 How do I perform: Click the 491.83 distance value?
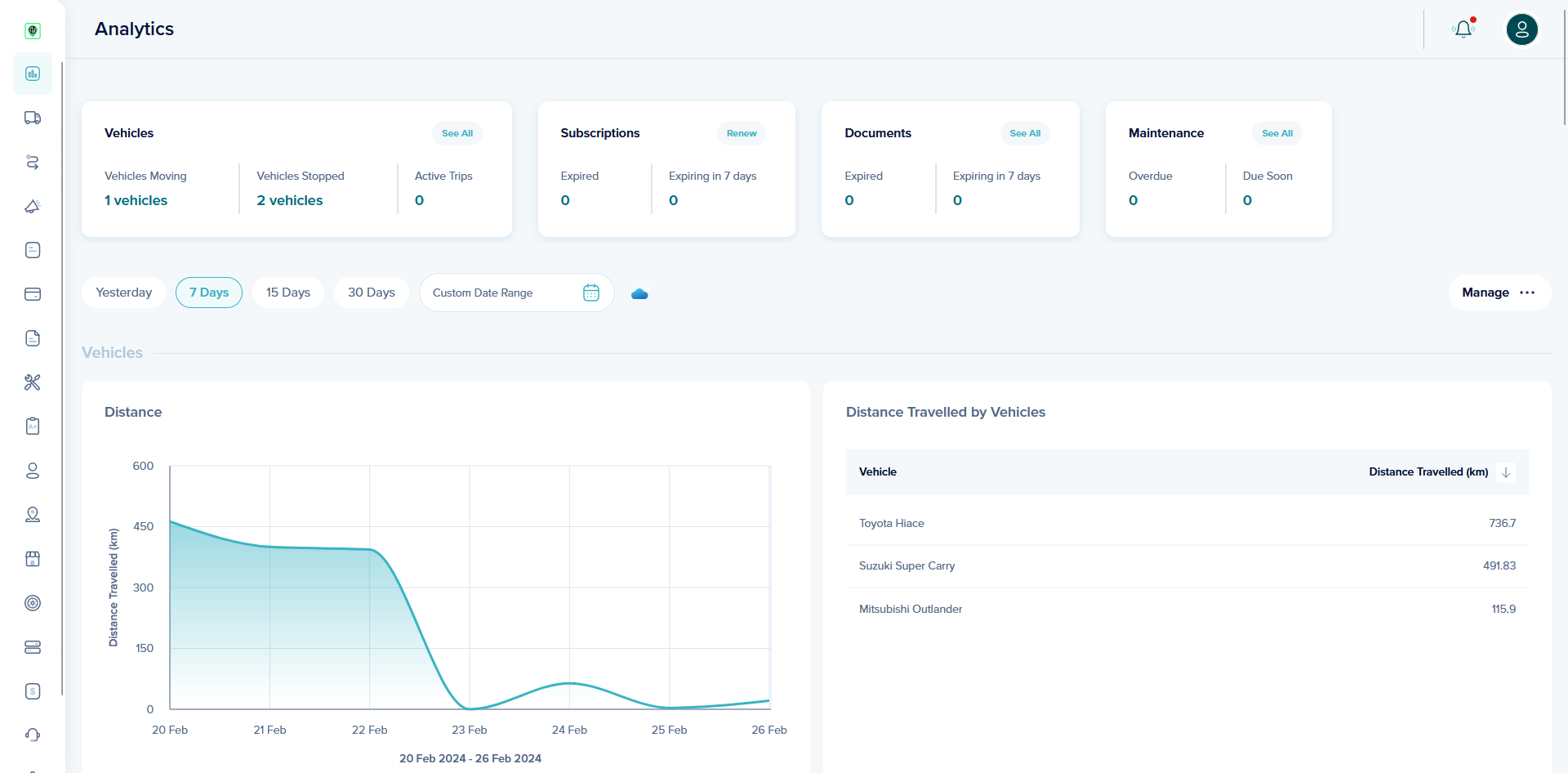[x=1499, y=566]
